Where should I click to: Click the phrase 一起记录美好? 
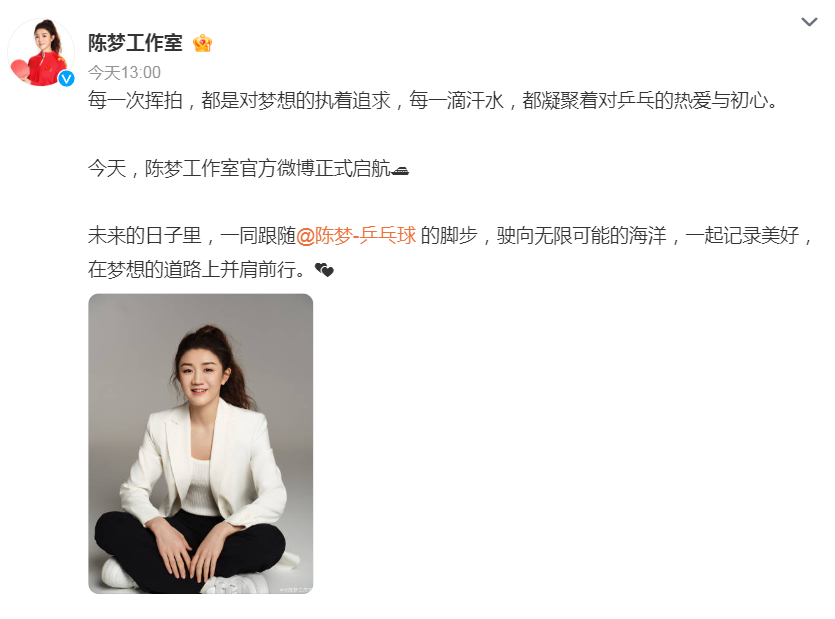point(742,235)
